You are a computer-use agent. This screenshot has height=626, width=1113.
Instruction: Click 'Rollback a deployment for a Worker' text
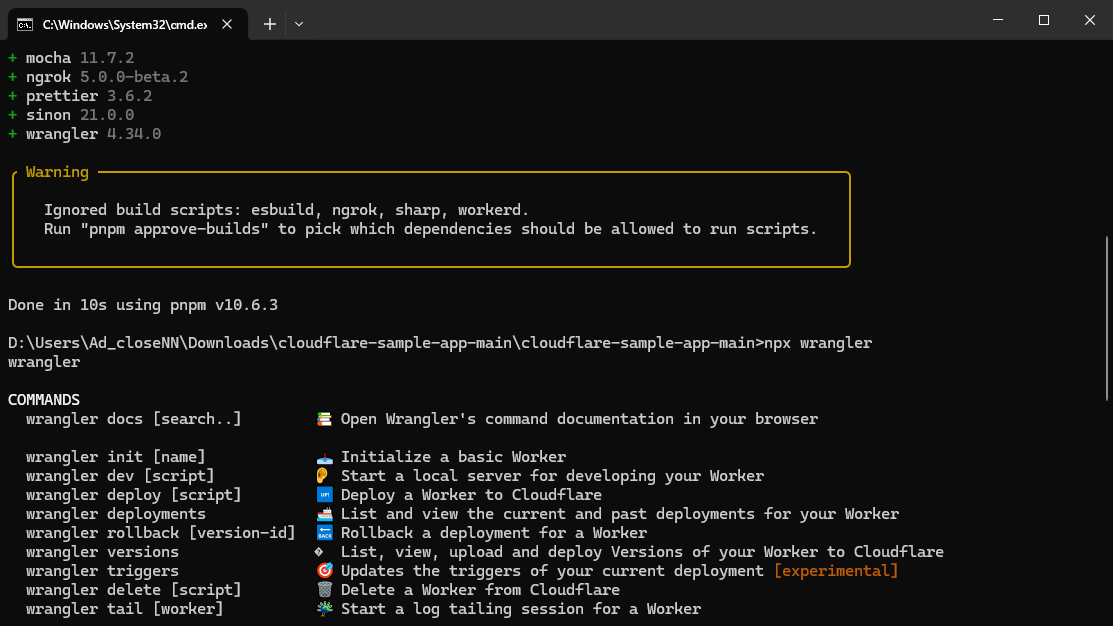(494, 533)
